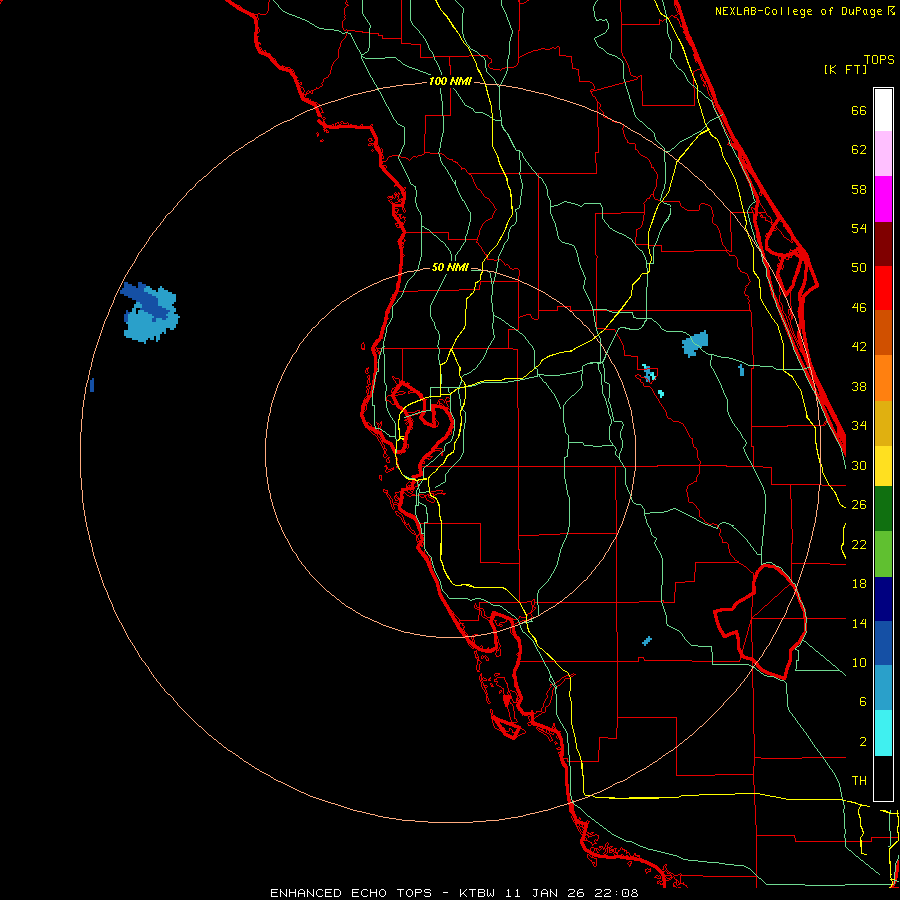Click legend value 66
900x900 pixels.
tap(859, 110)
